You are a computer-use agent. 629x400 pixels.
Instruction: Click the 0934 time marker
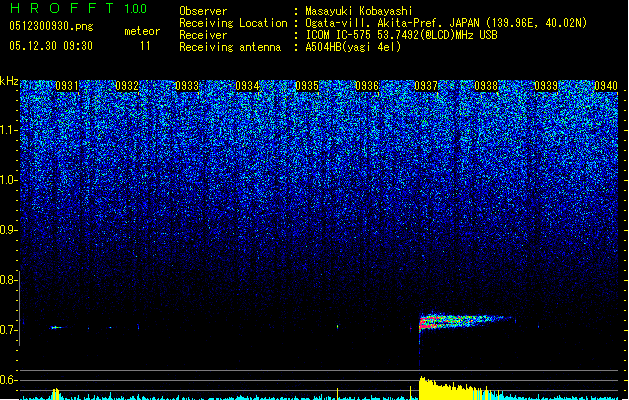coord(247,86)
